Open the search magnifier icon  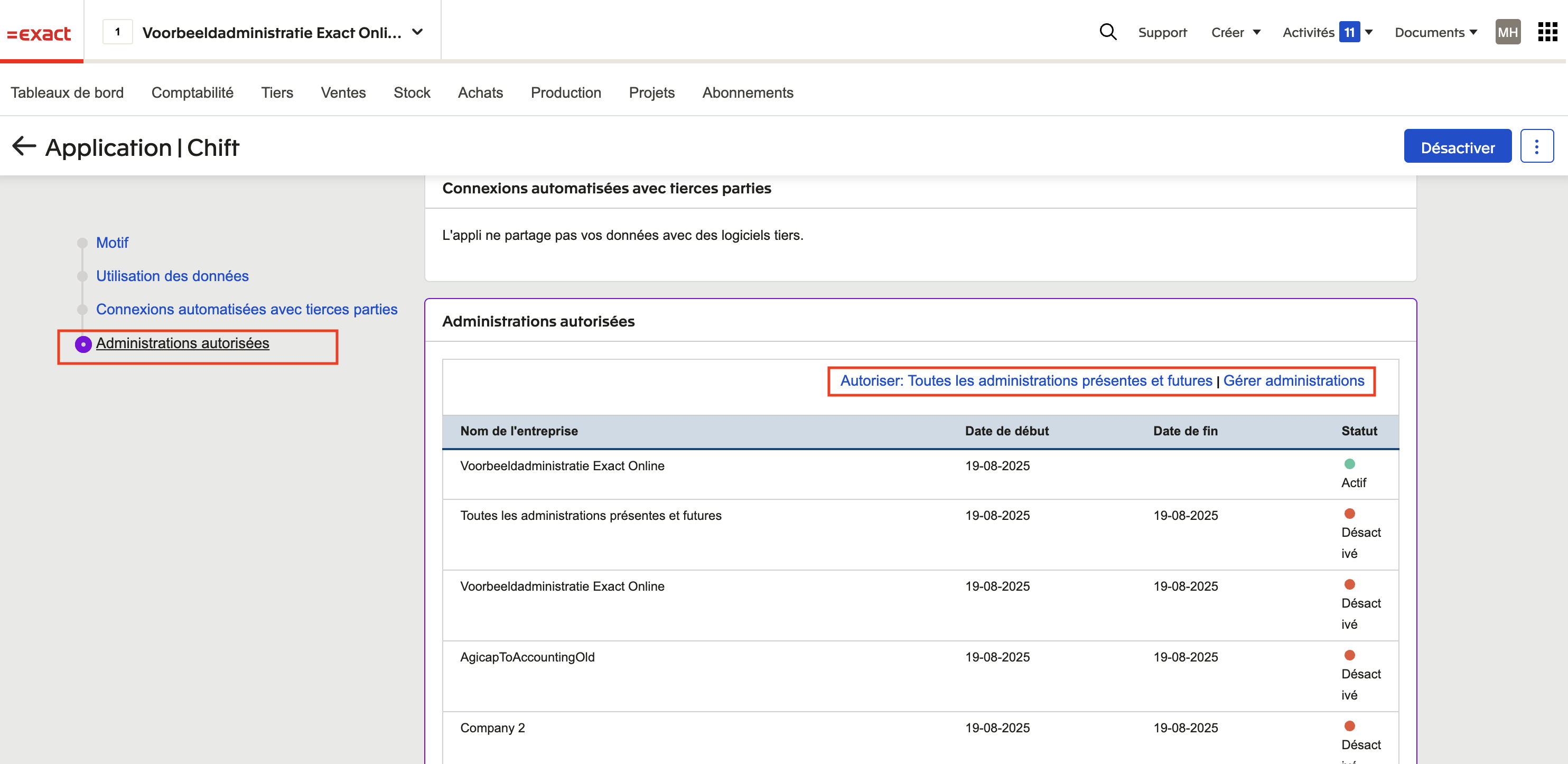point(1108,32)
